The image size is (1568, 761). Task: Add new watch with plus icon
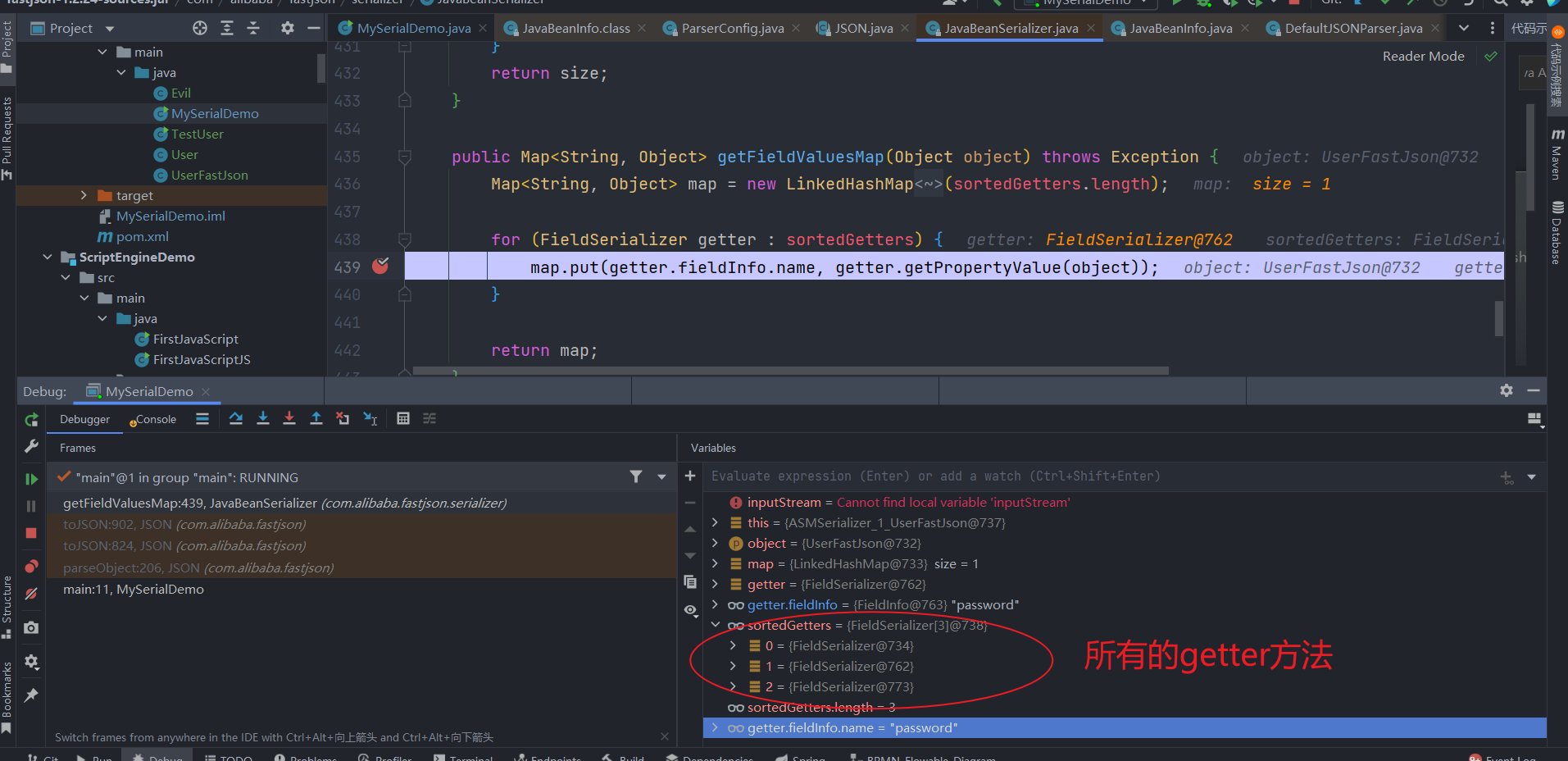click(x=690, y=476)
